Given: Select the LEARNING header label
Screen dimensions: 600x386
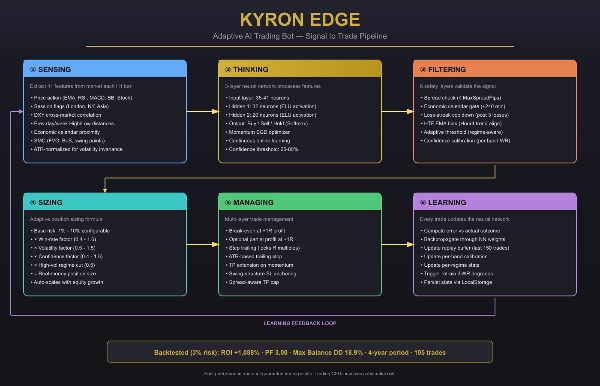Looking at the screenshot, I should coord(447,202).
